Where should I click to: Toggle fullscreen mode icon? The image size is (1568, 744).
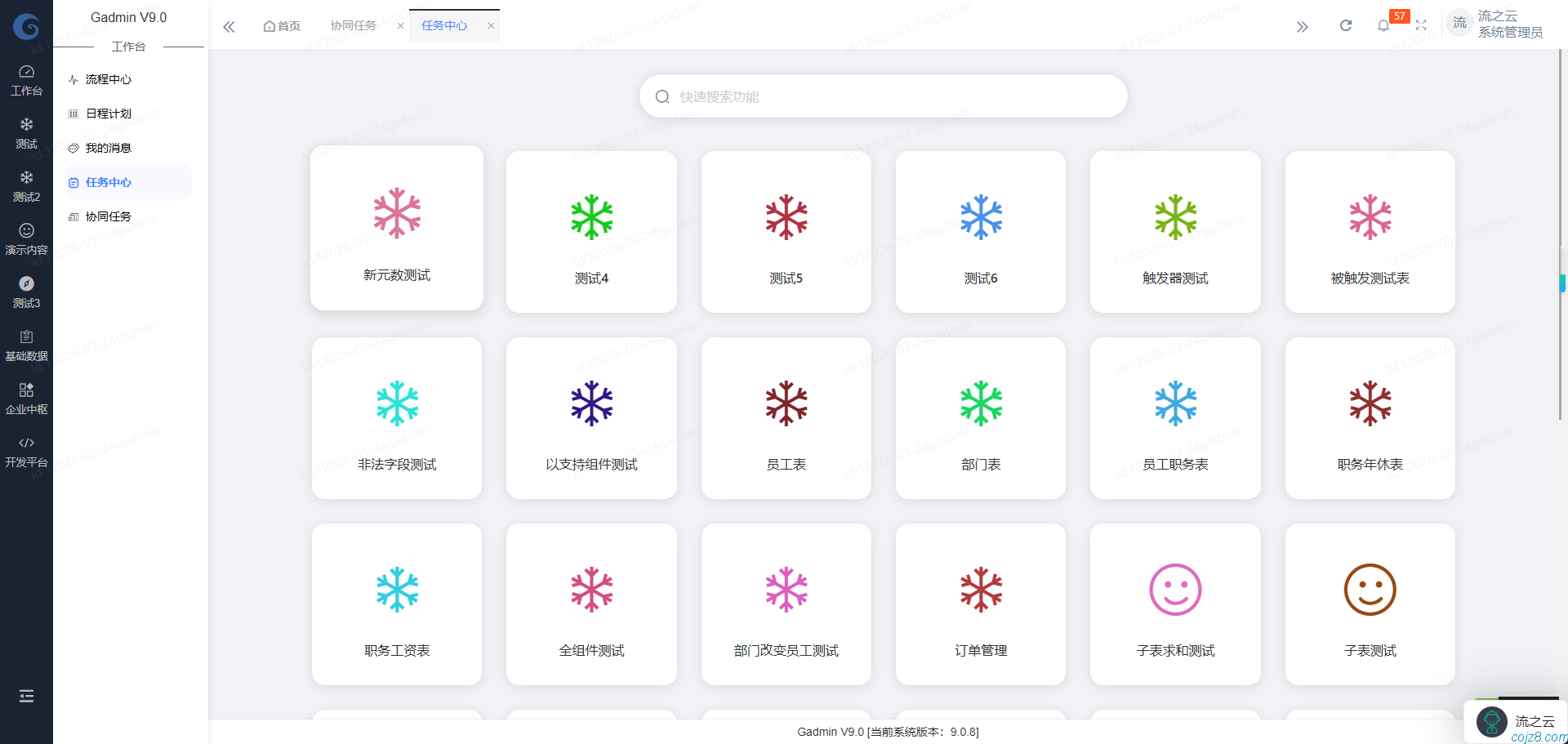coord(1421,26)
